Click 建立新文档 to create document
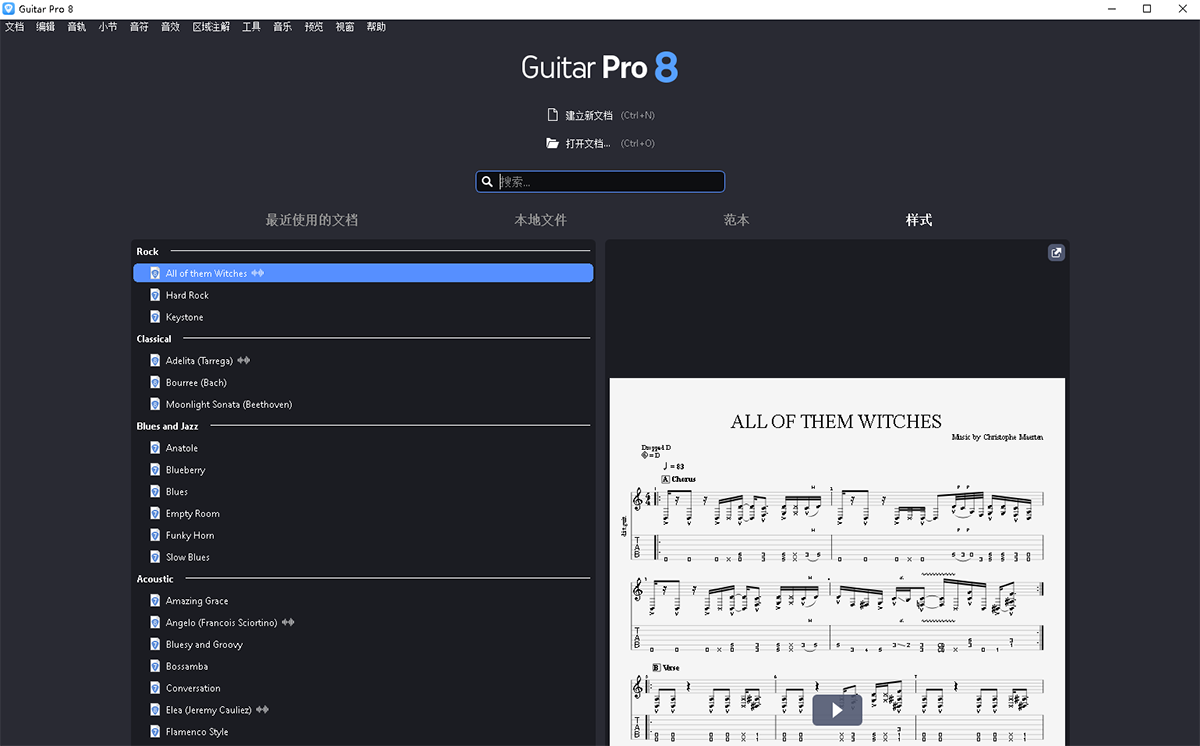 pyautogui.click(x=589, y=115)
